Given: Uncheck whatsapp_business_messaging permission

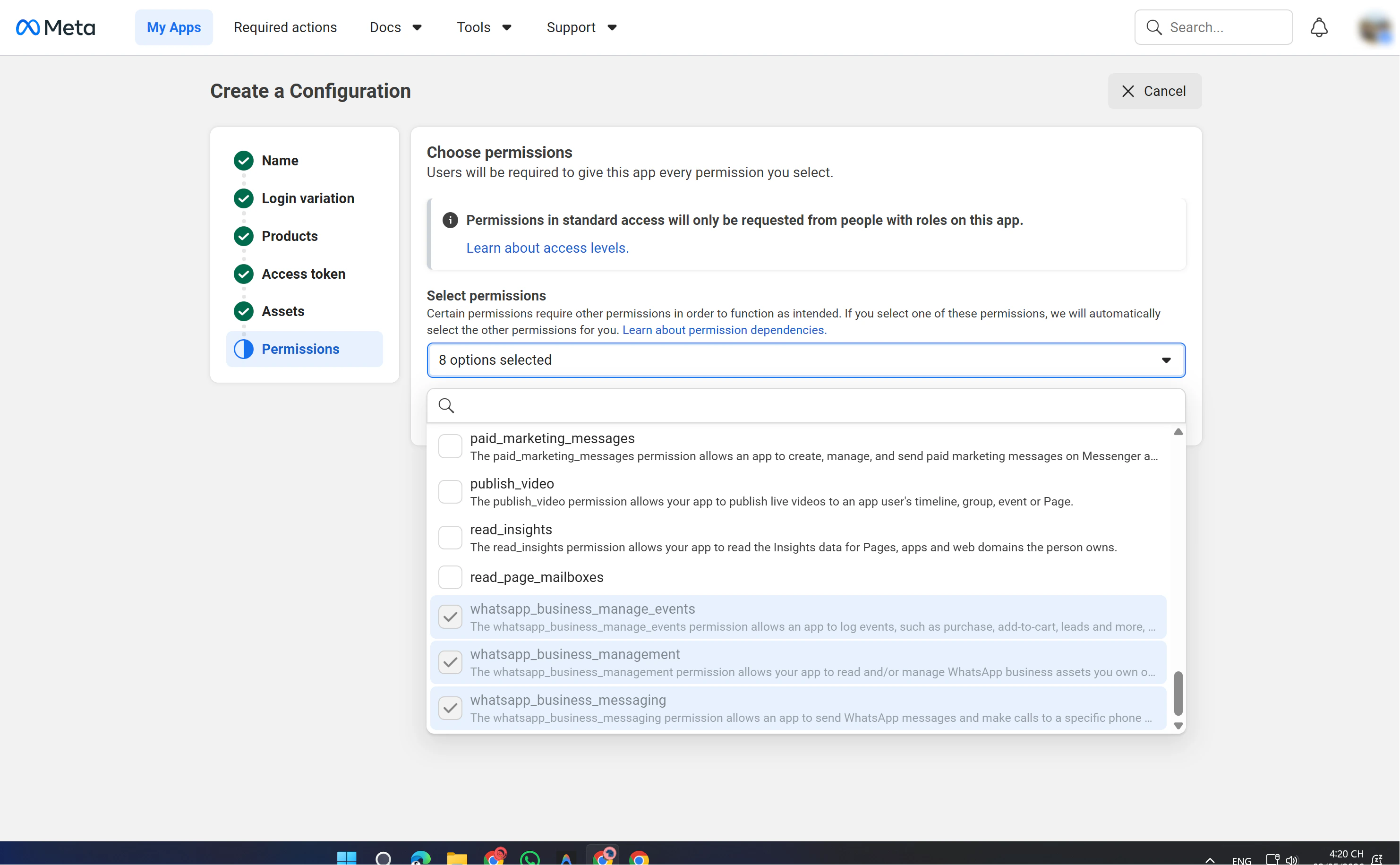Looking at the screenshot, I should coord(450,708).
